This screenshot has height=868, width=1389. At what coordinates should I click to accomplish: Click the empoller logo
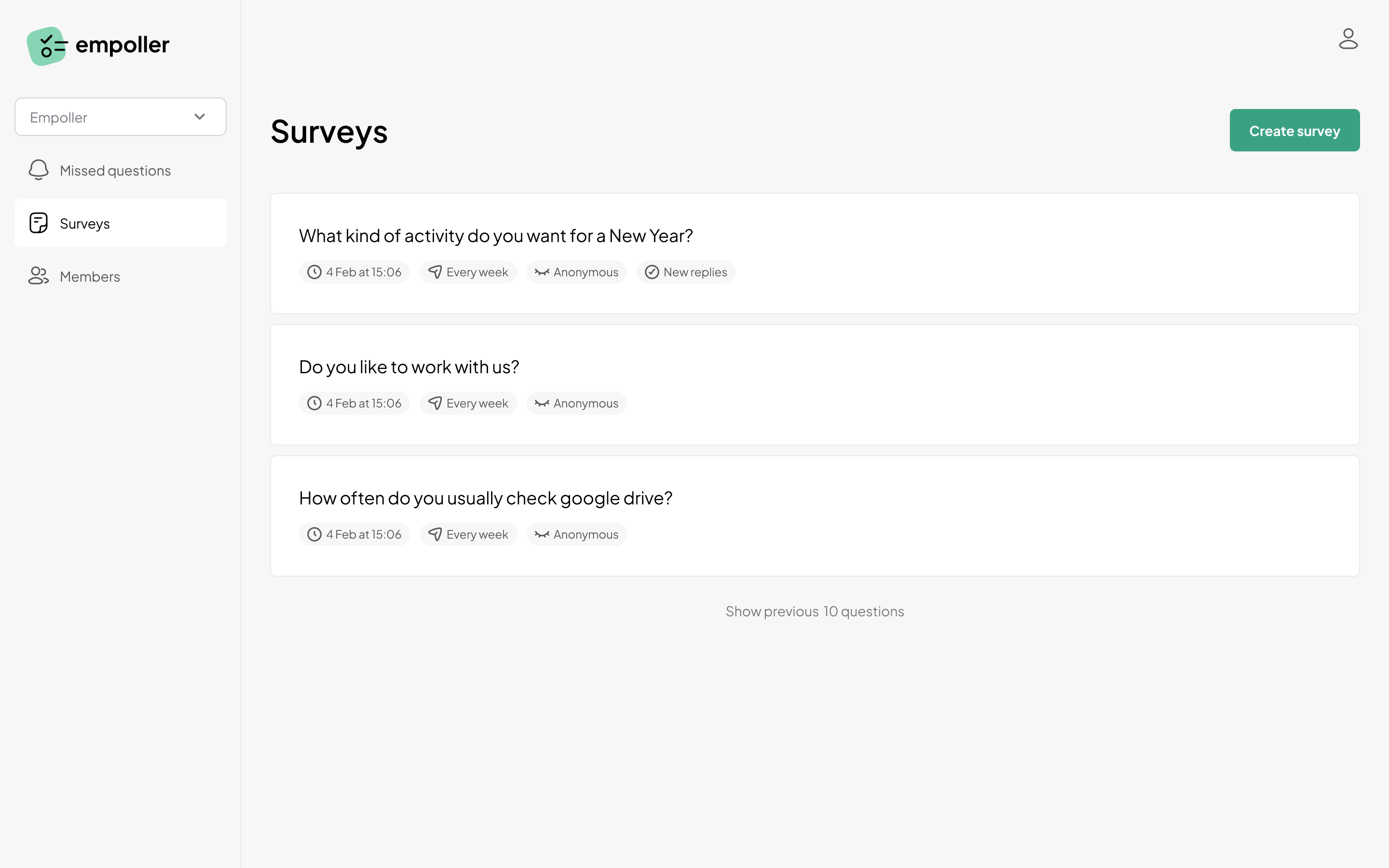[98, 46]
